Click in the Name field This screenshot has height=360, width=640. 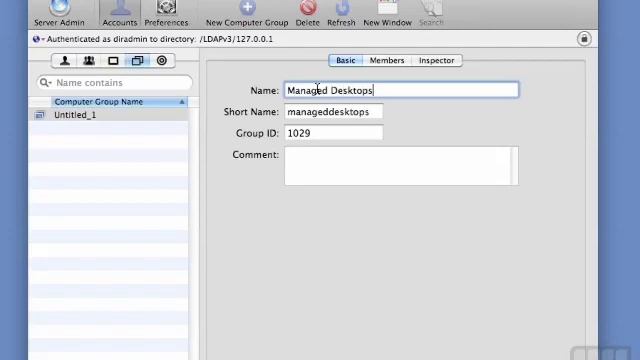402,90
